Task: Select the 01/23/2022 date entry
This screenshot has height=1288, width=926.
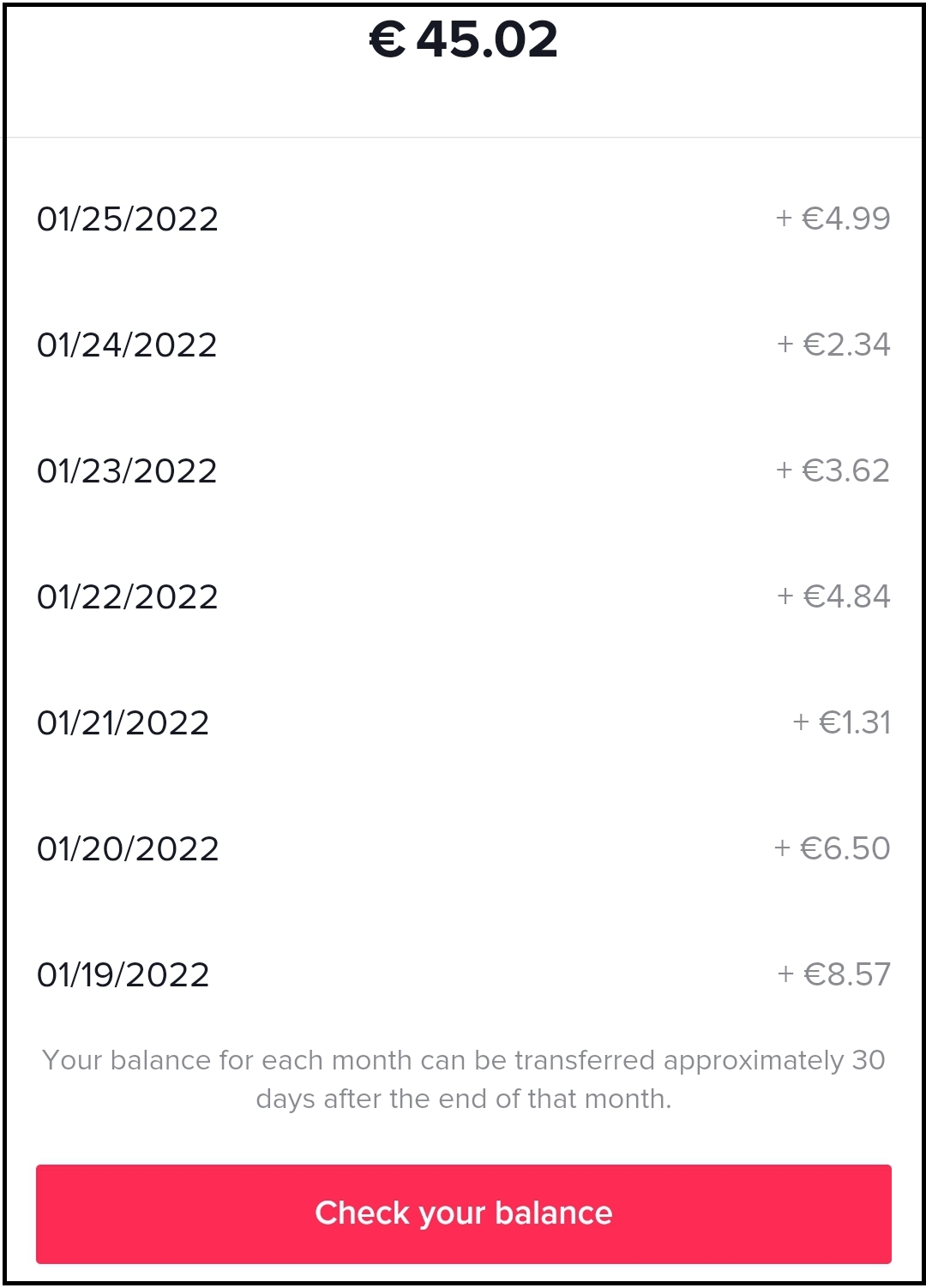Action: 127,471
